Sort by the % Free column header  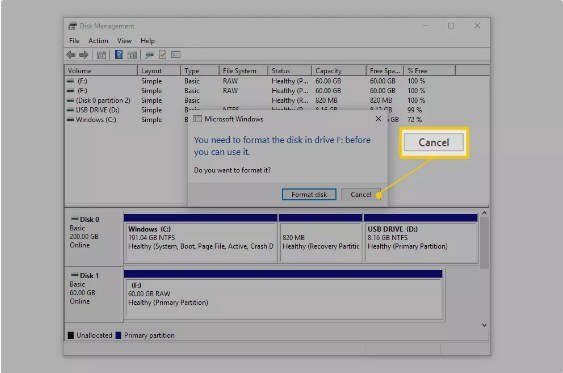coord(429,71)
